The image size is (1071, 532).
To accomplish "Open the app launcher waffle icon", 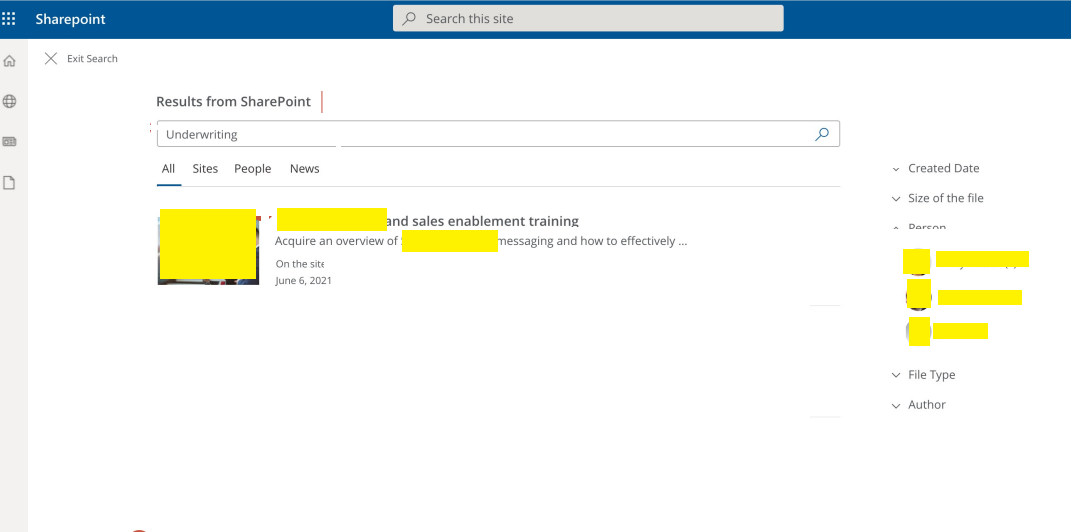I will (9, 19).
